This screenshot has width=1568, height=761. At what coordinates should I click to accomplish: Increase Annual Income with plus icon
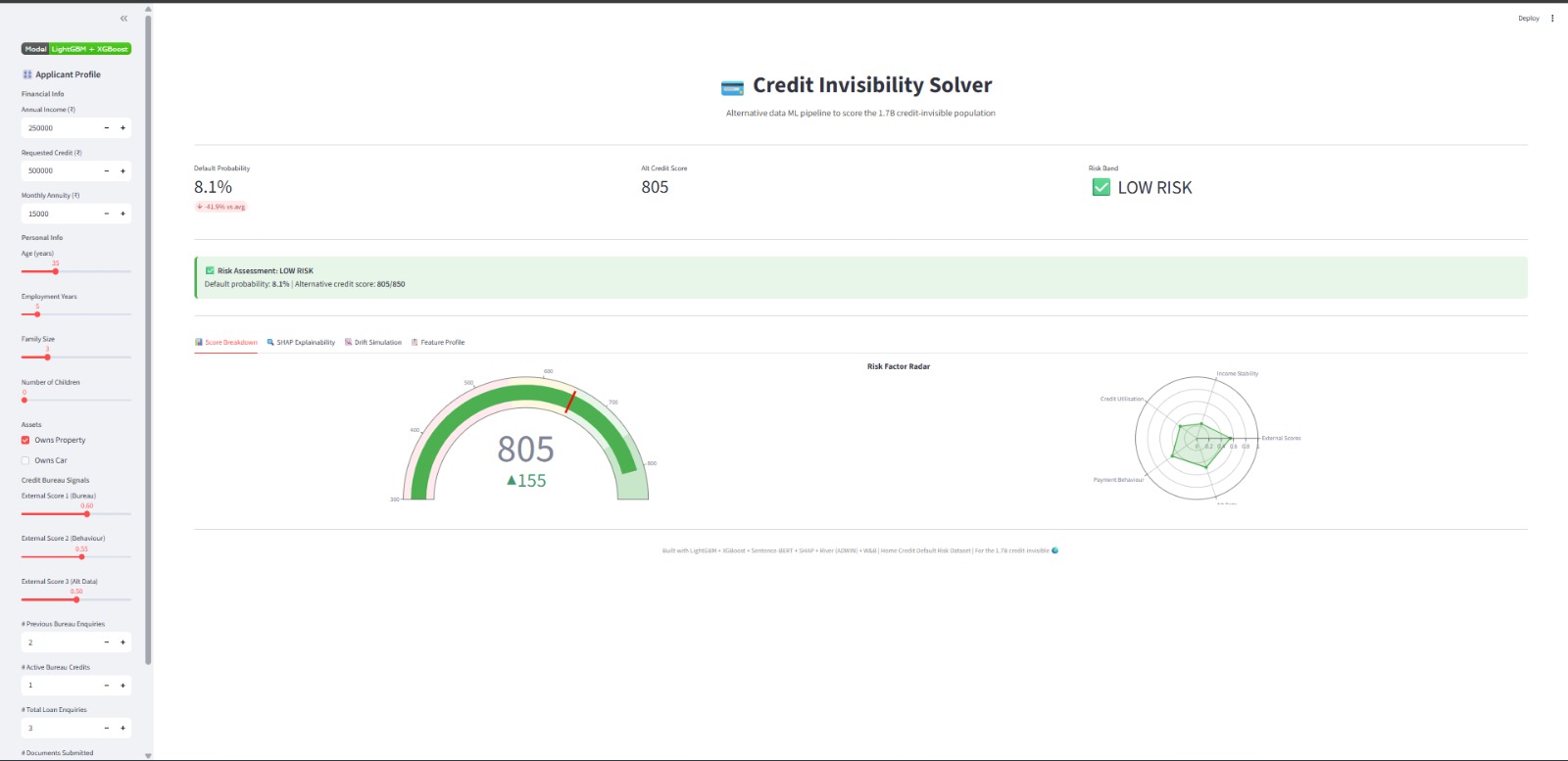point(122,128)
